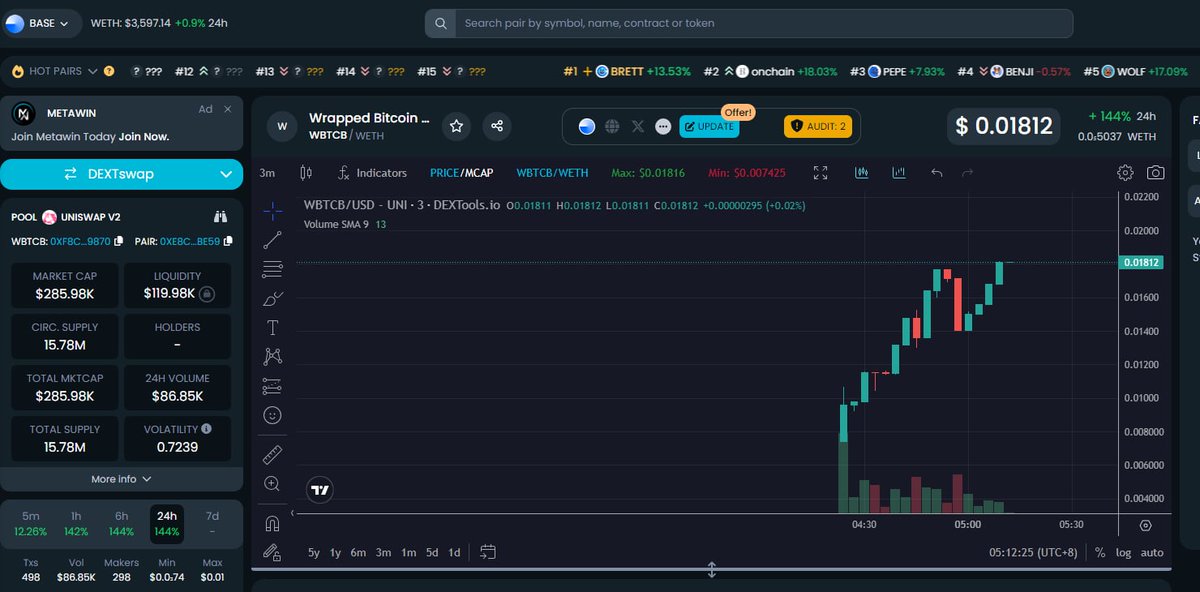The width and height of the screenshot is (1200, 592).
Task: Open the go-to-date calendar icon
Action: point(488,551)
